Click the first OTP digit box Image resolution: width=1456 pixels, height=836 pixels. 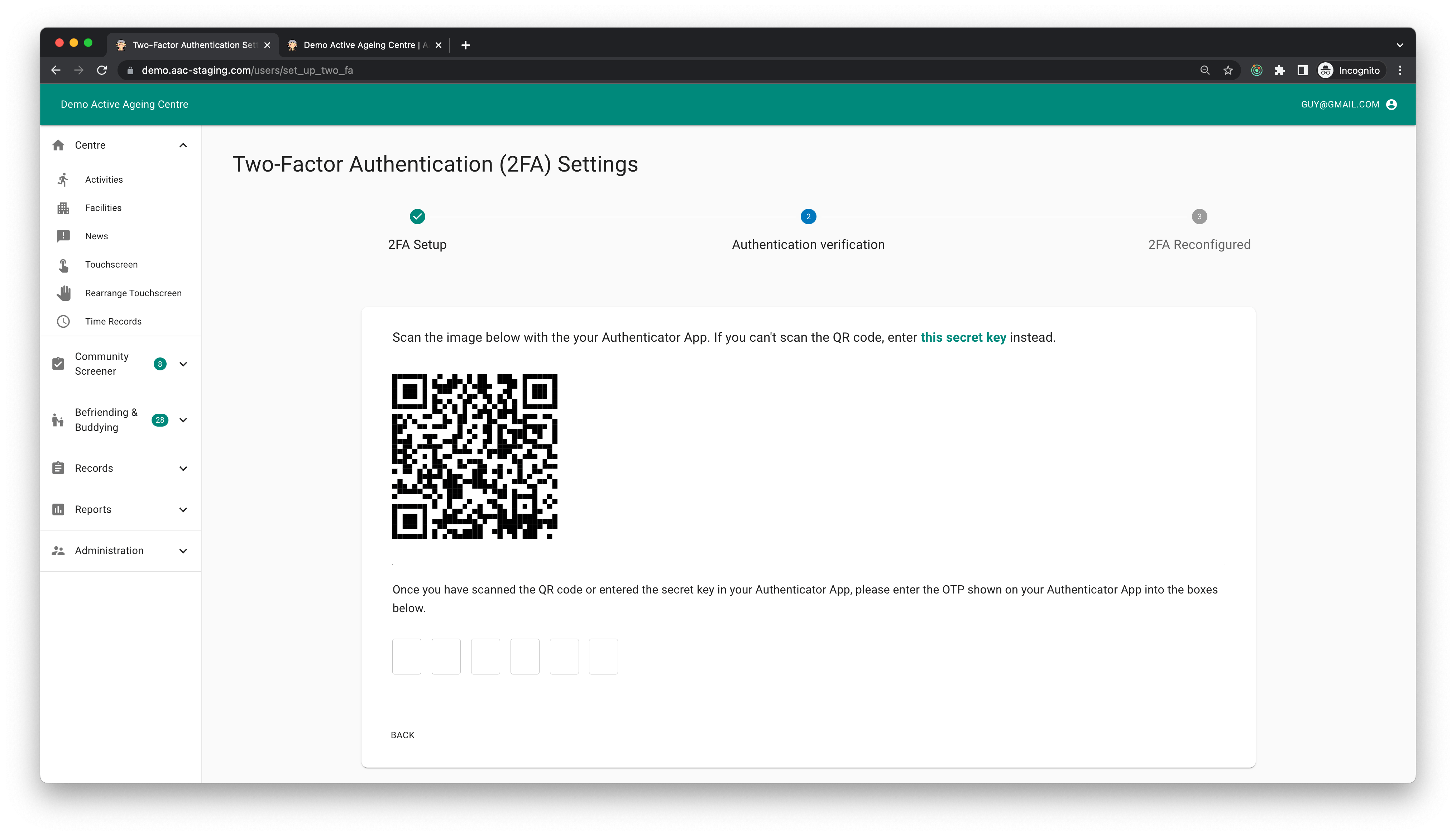click(x=407, y=656)
